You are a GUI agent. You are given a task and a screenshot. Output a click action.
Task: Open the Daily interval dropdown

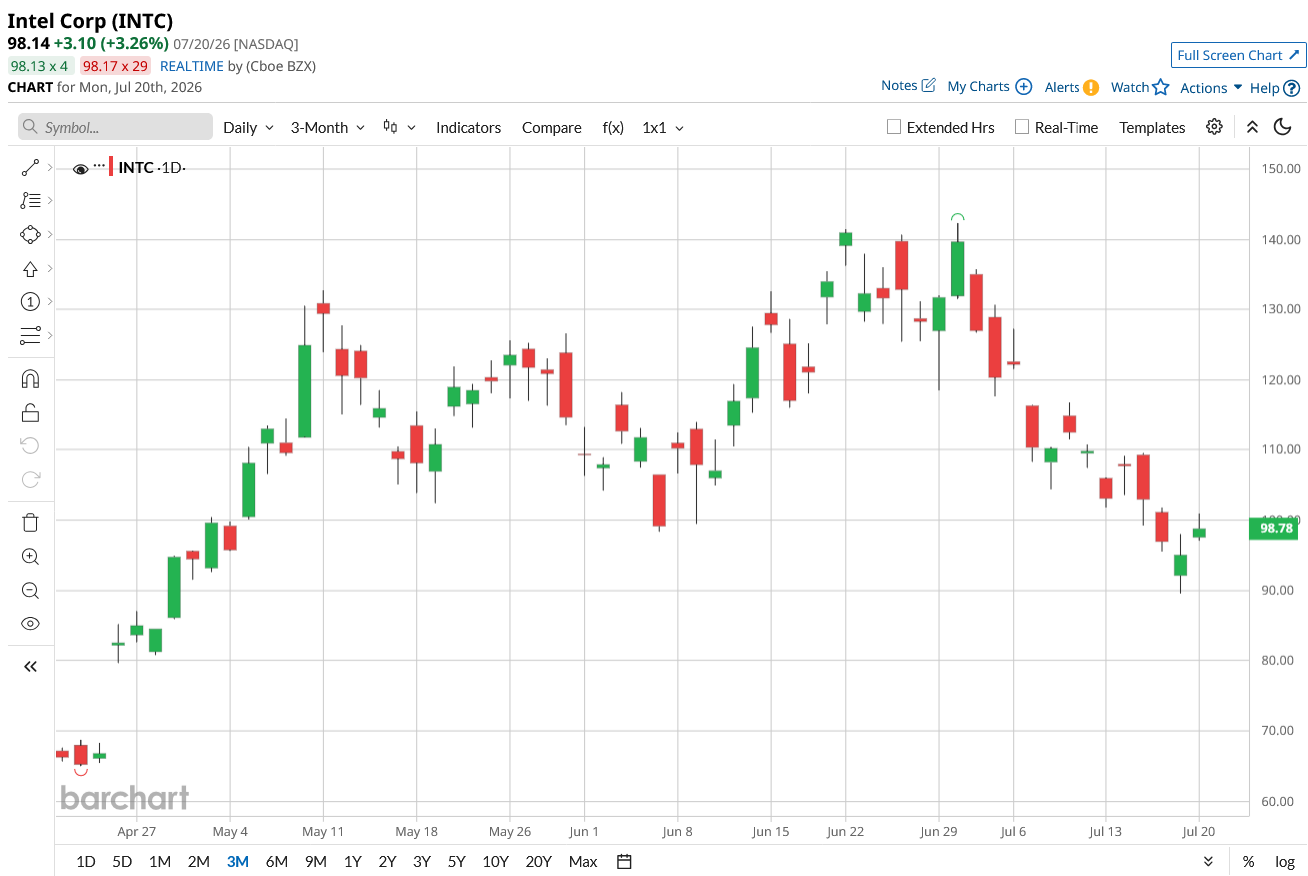click(248, 127)
